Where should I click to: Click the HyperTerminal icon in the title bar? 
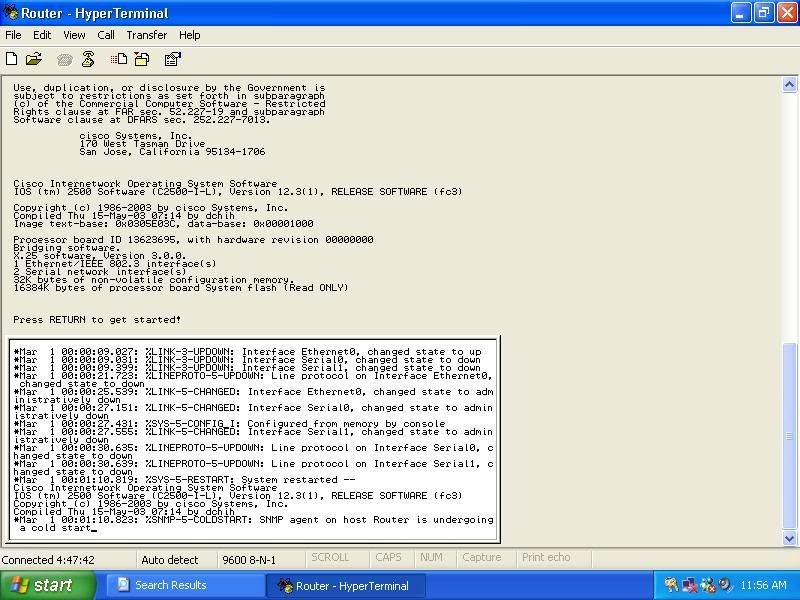point(10,12)
